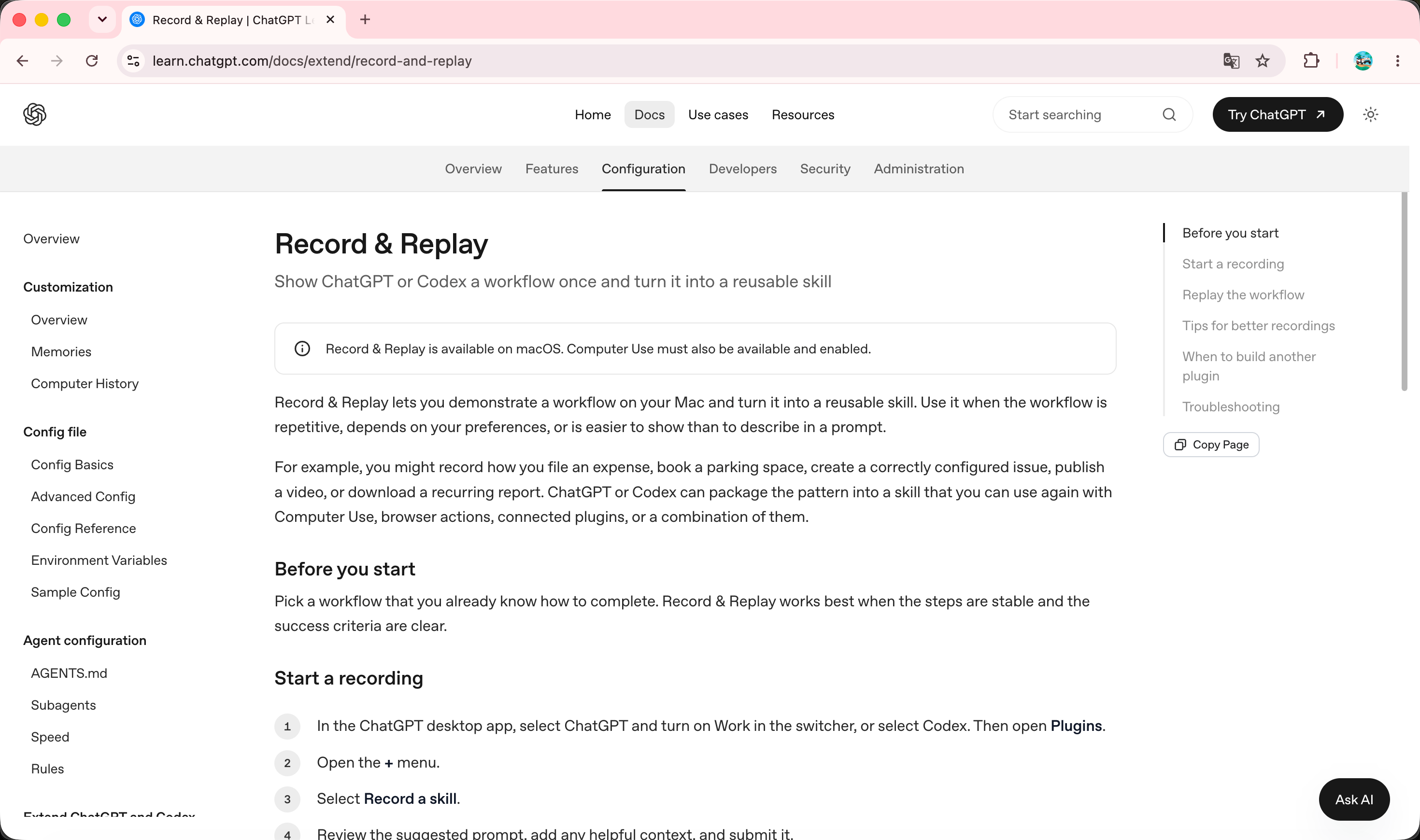Switch to the Developers tab
The height and width of the screenshot is (840, 1420).
point(742,168)
